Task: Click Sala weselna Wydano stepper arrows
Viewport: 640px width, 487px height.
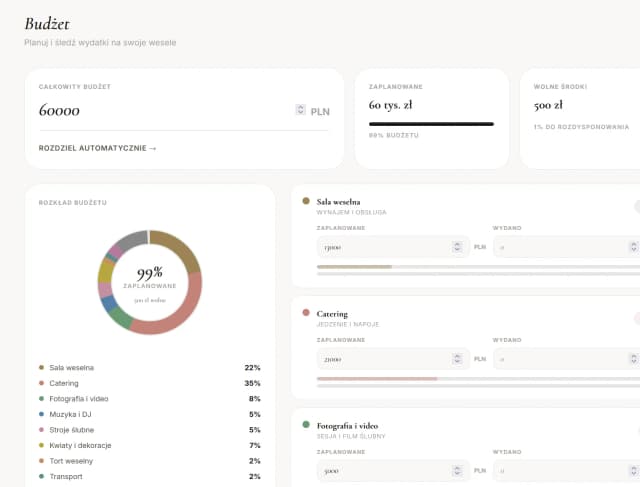Action: pos(633,247)
